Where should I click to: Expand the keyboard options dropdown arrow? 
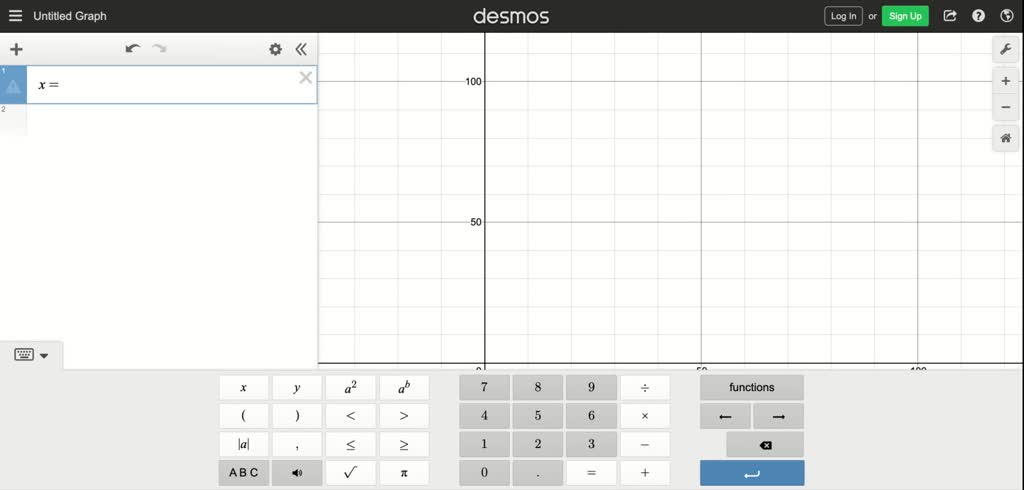44,356
